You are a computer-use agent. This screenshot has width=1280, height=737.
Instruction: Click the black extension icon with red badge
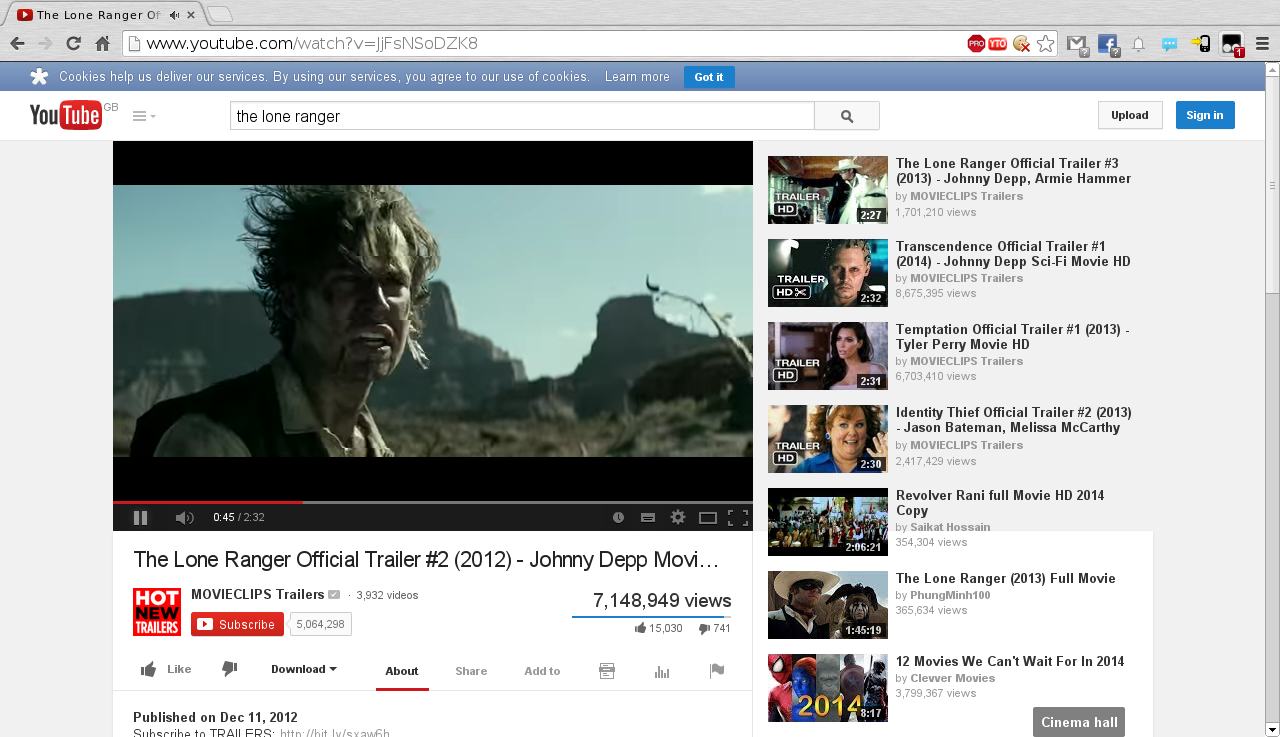pyautogui.click(x=1232, y=44)
